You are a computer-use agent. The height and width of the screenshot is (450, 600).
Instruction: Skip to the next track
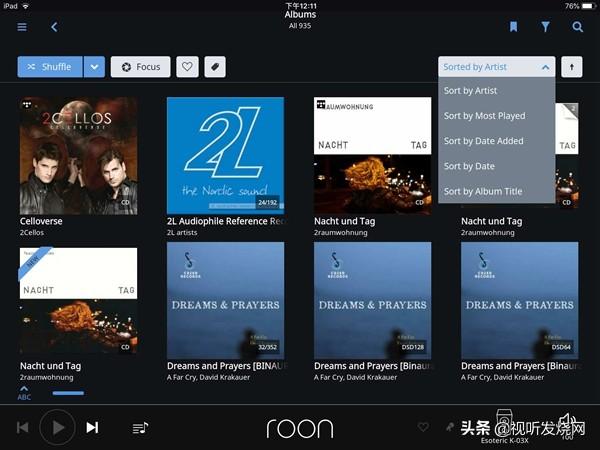point(92,427)
